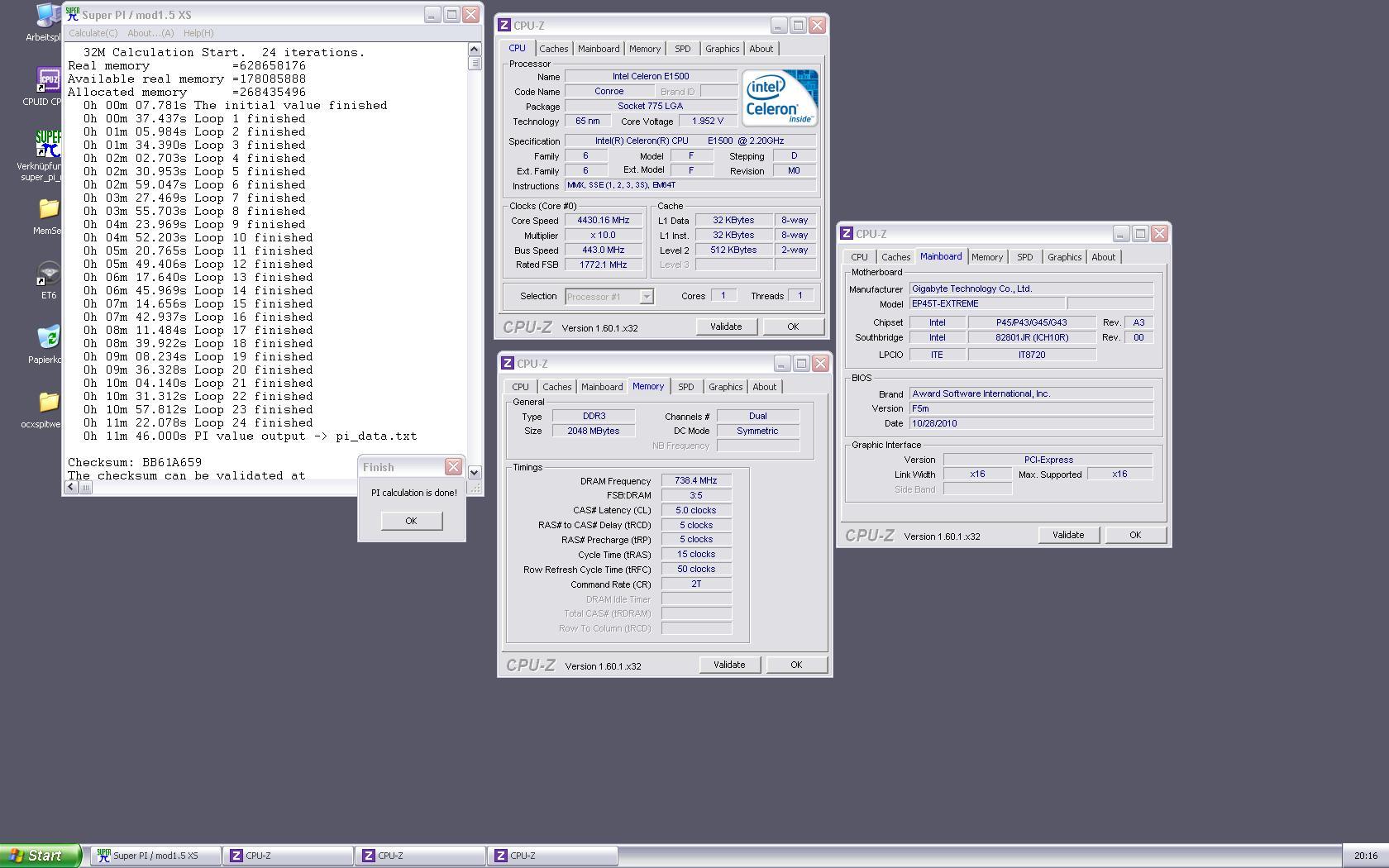Viewport: 1389px width, 868px height.
Task: Click CPU-Z icon in the Mainboard window title bar
Action: click(847, 234)
